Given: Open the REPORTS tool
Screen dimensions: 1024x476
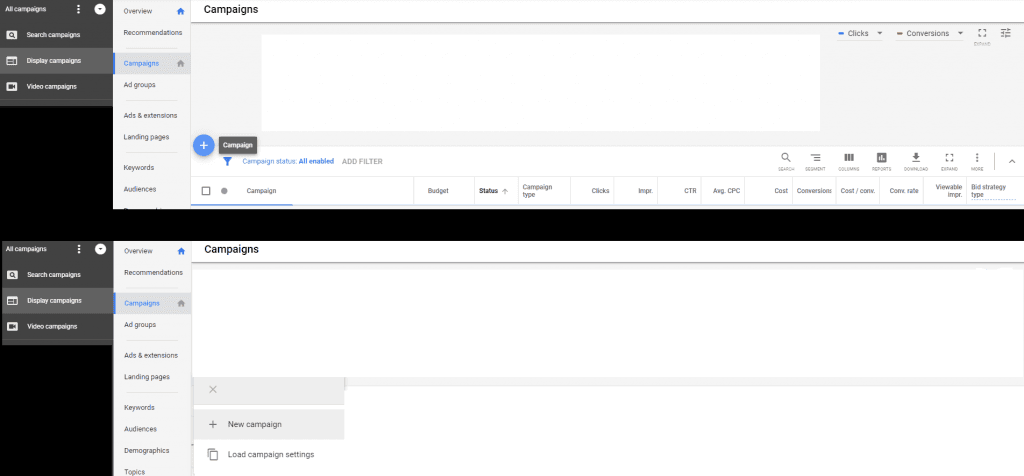Looking at the screenshot, I should [x=882, y=158].
